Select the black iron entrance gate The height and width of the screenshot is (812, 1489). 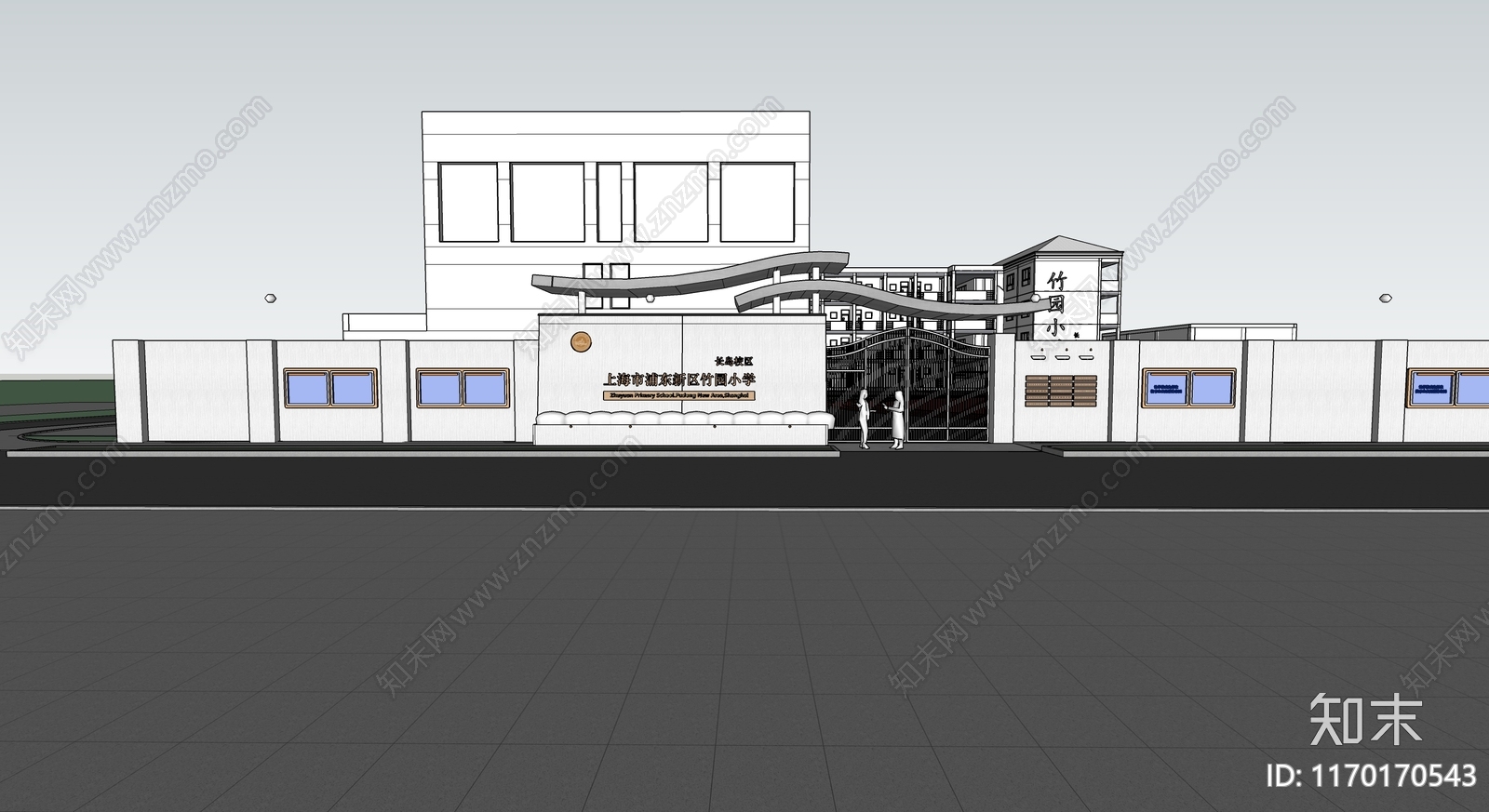tap(907, 384)
